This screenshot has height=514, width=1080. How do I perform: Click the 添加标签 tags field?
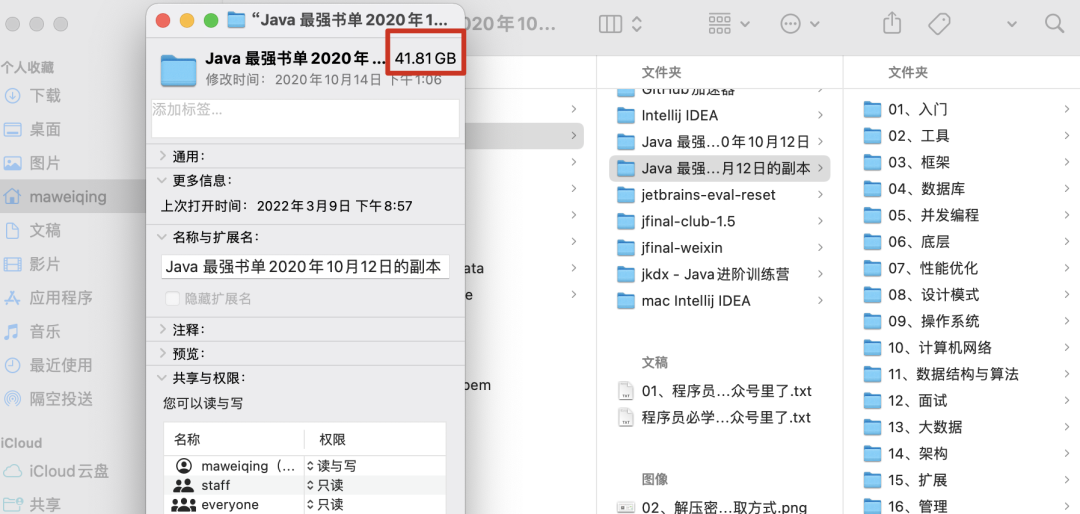tap(305, 119)
